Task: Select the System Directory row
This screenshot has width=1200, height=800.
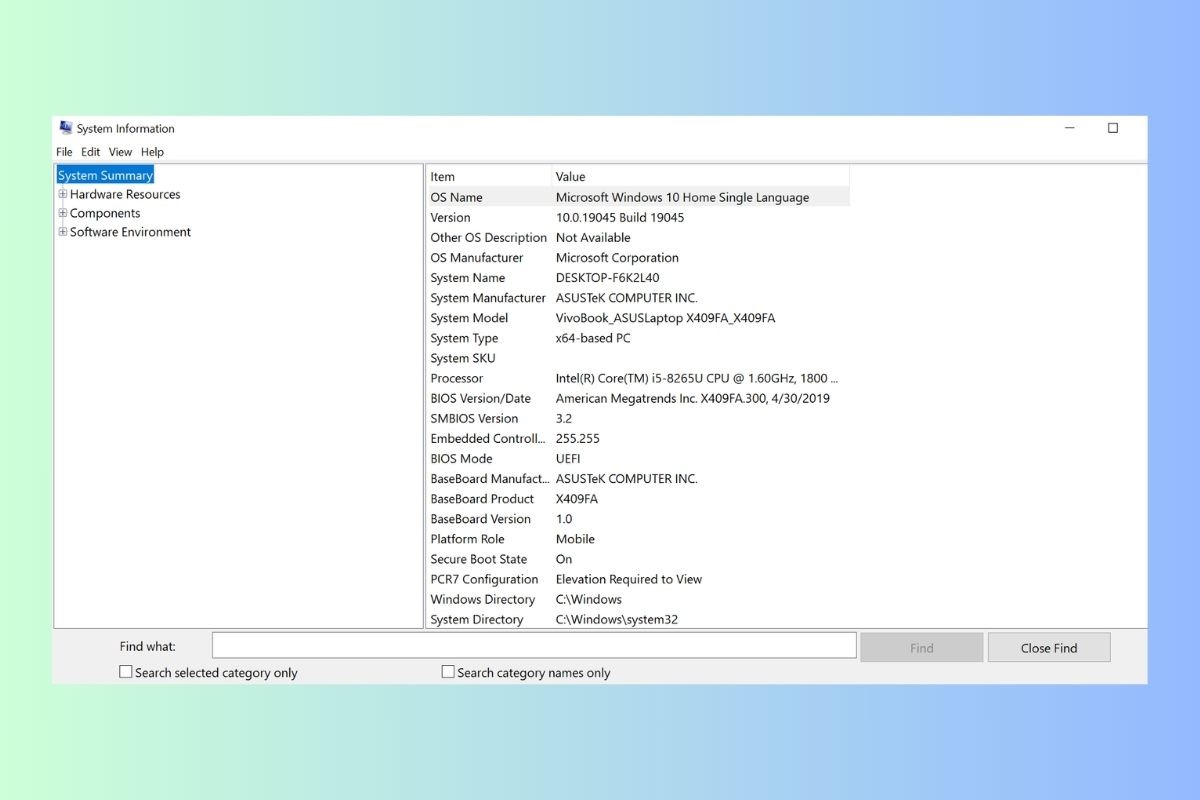Action: (x=638, y=619)
